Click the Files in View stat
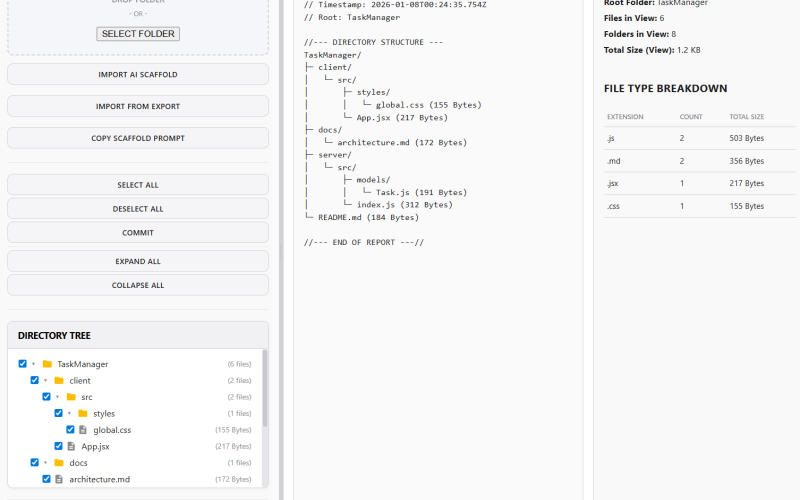 634,18
